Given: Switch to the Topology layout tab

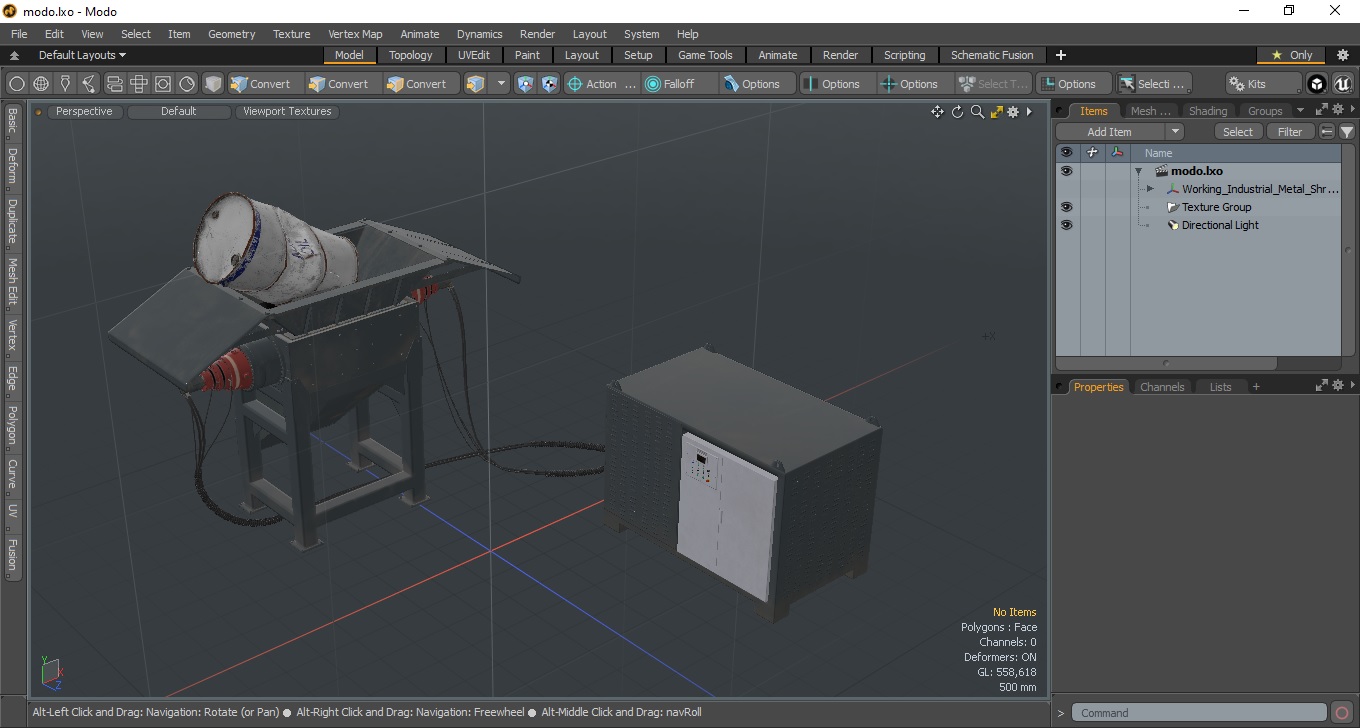Looking at the screenshot, I should pos(411,55).
